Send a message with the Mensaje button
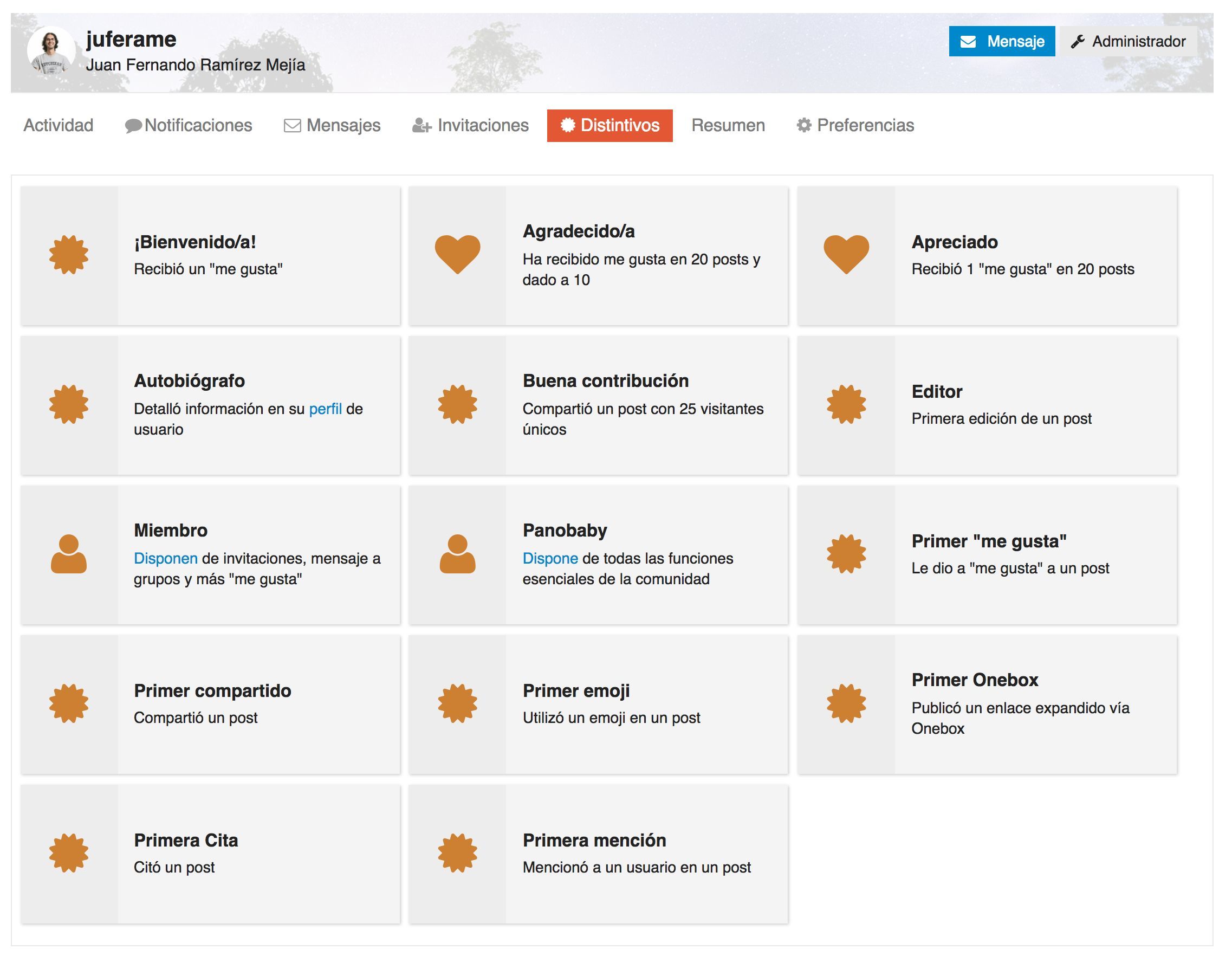The width and height of the screenshot is (1232, 969). coord(1002,41)
